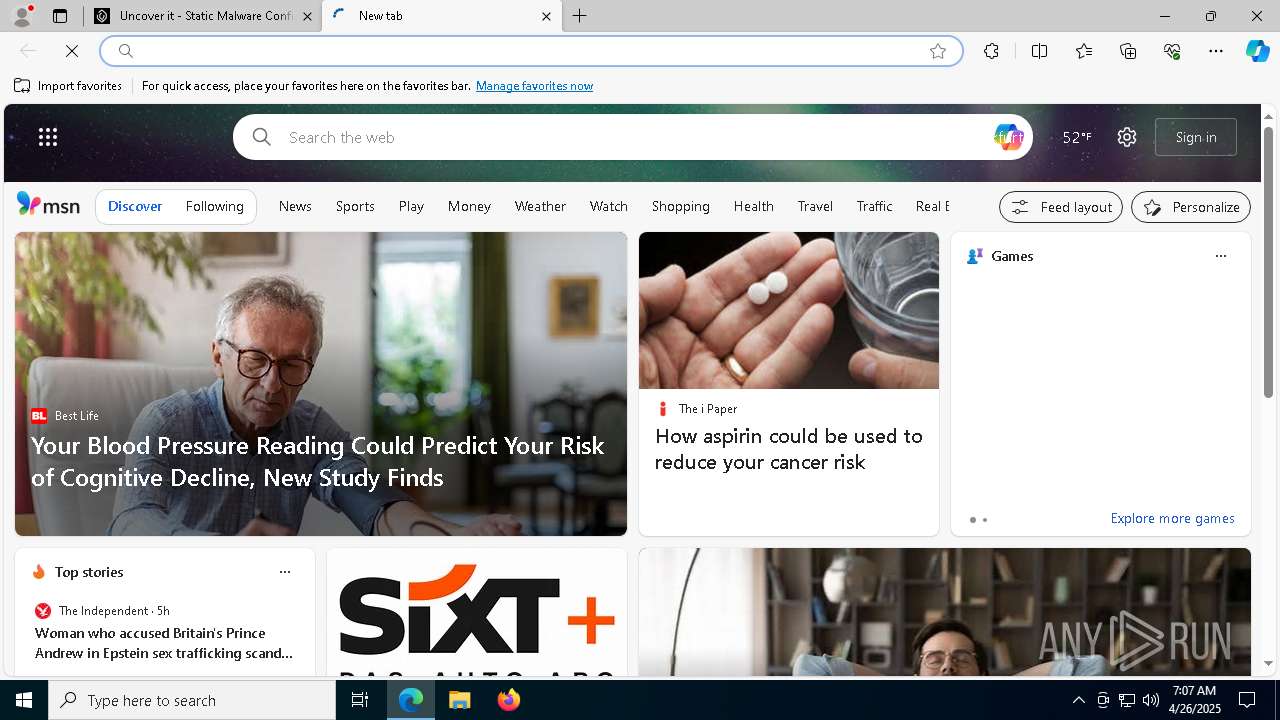Click the Sign in button

pyautogui.click(x=1196, y=137)
